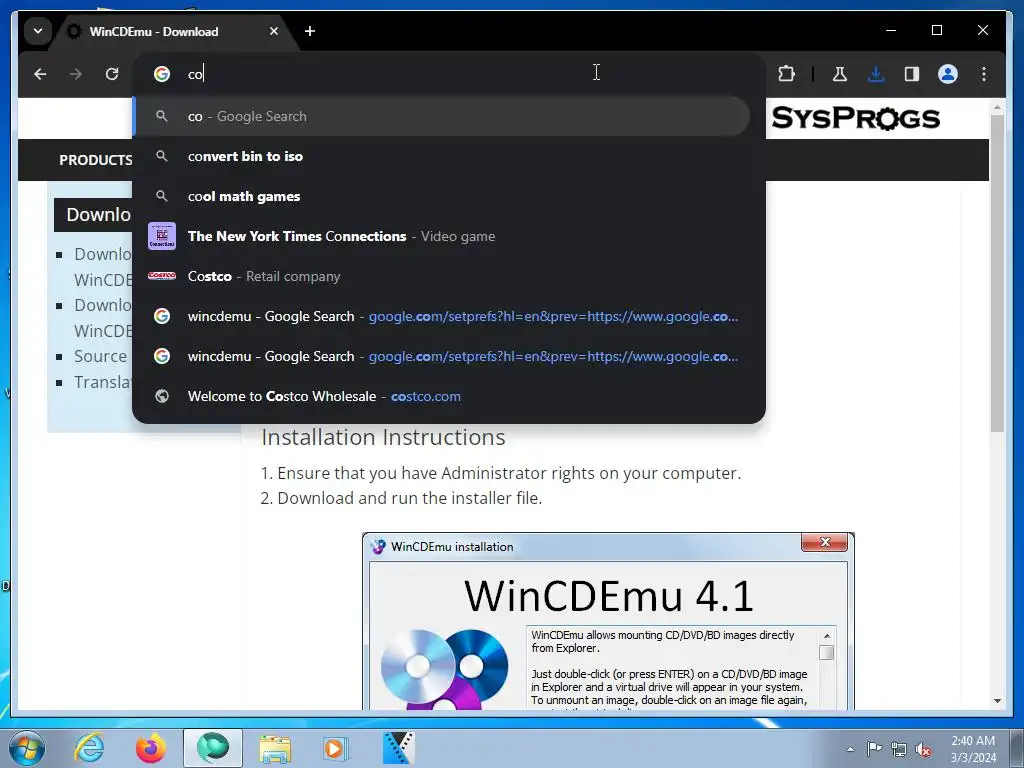This screenshot has width=1024, height=768.
Task: Click the address bar typed text 'co'
Action: coord(195,74)
